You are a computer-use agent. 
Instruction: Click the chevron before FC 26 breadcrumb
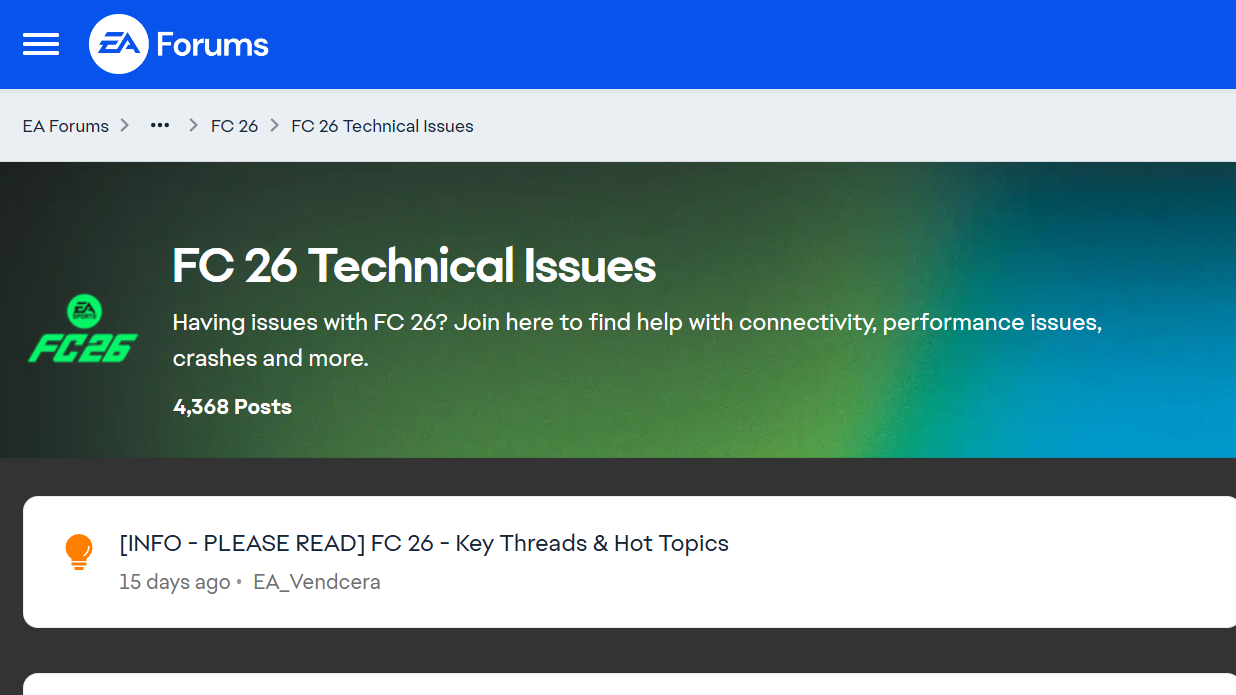[193, 126]
